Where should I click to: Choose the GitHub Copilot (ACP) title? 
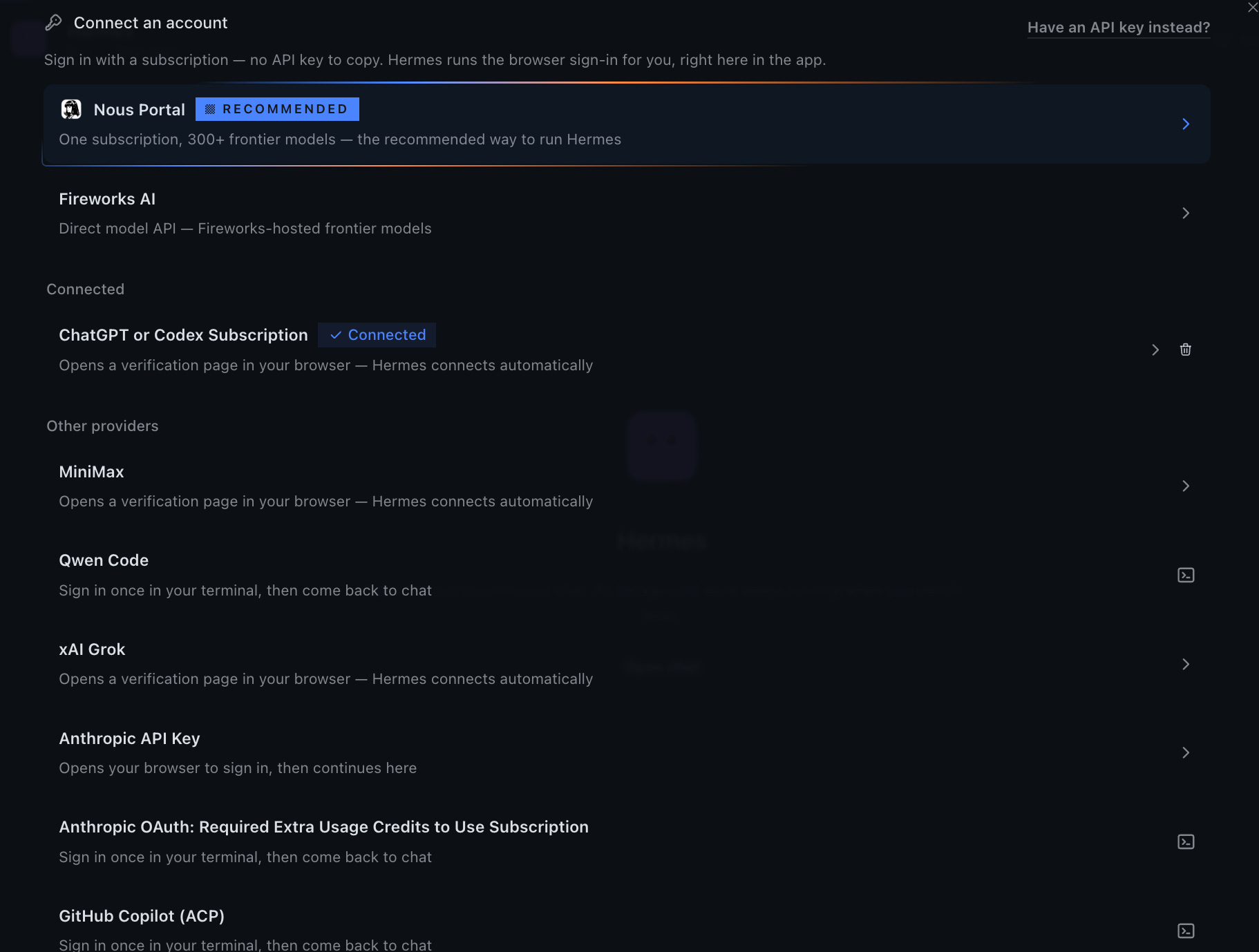pyautogui.click(x=142, y=916)
